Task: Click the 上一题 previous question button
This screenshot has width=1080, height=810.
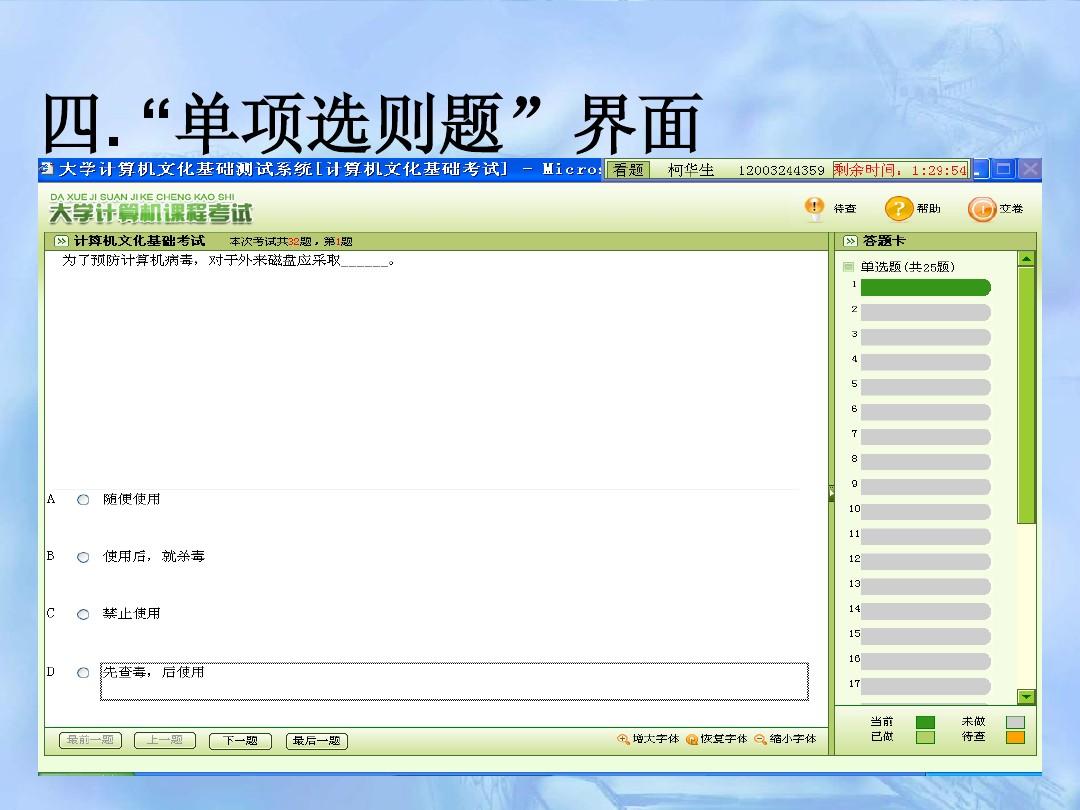Action: pyautogui.click(x=165, y=740)
